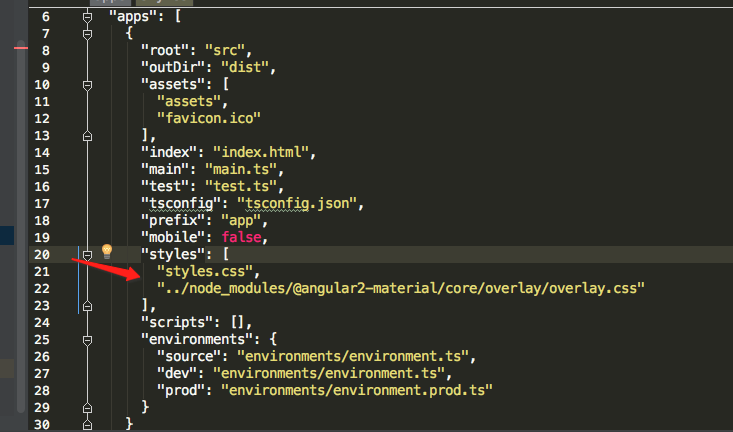Click the "src" value string

[x=225, y=50]
